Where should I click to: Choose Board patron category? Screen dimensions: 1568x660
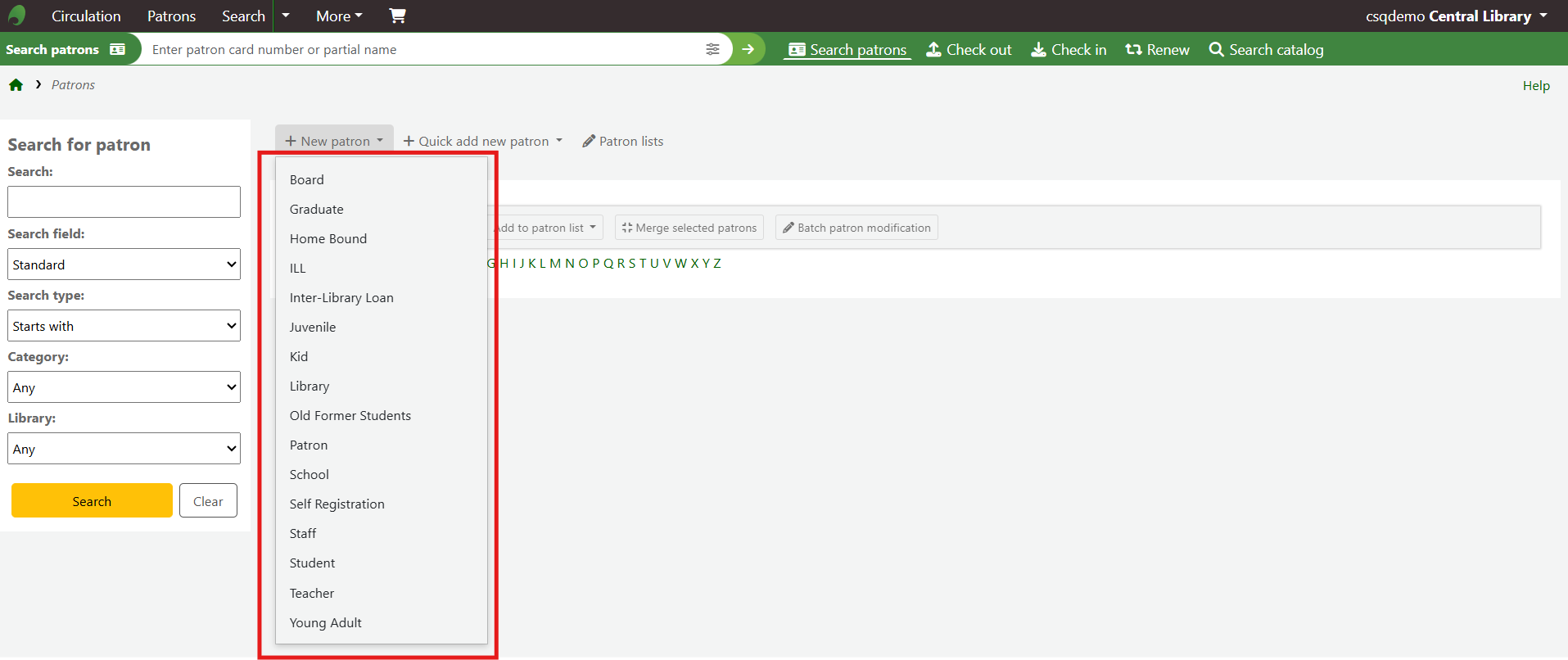click(x=382, y=179)
